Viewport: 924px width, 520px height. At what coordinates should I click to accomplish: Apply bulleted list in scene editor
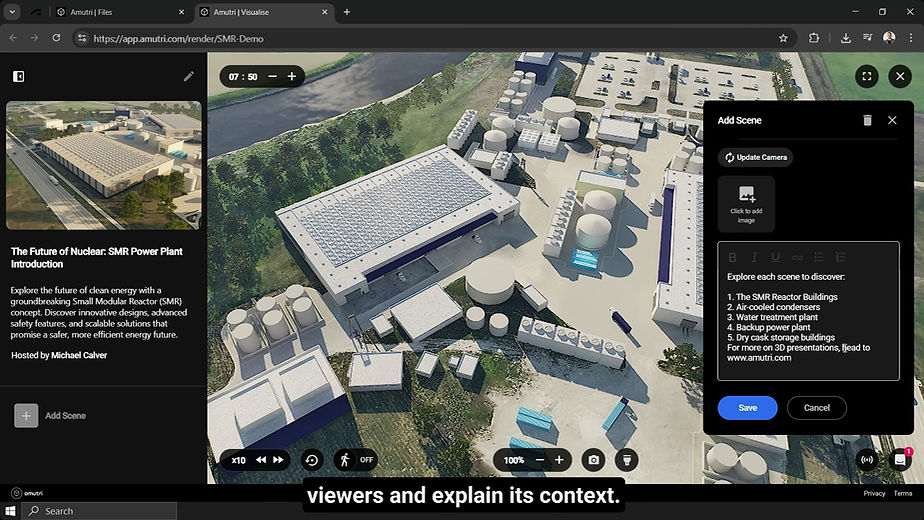coord(819,257)
